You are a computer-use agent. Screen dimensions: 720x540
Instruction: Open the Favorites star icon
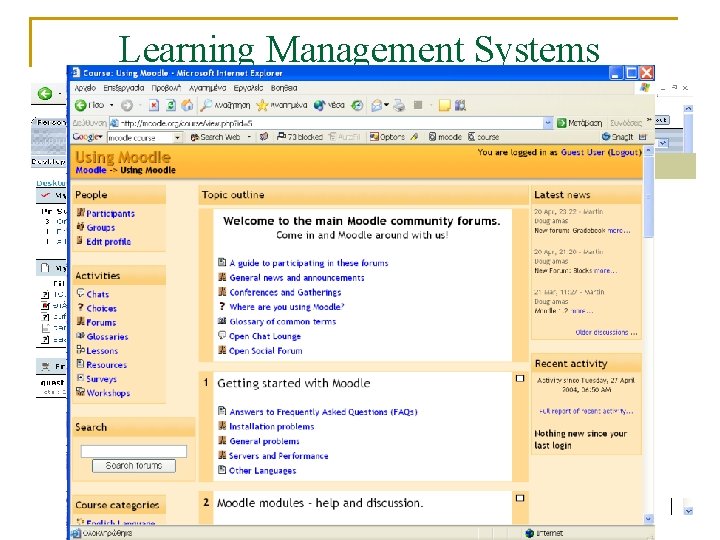click(x=262, y=106)
